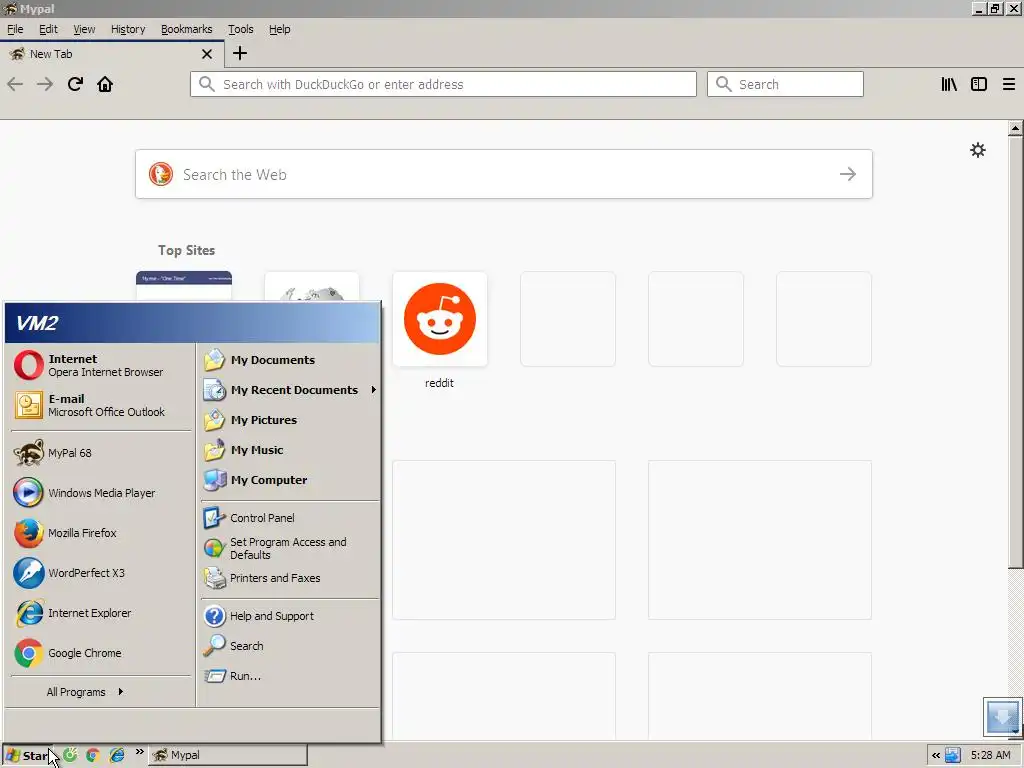Image resolution: width=1024 pixels, height=768 pixels.
Task: Open Printers and Faxes
Action: [289, 578]
